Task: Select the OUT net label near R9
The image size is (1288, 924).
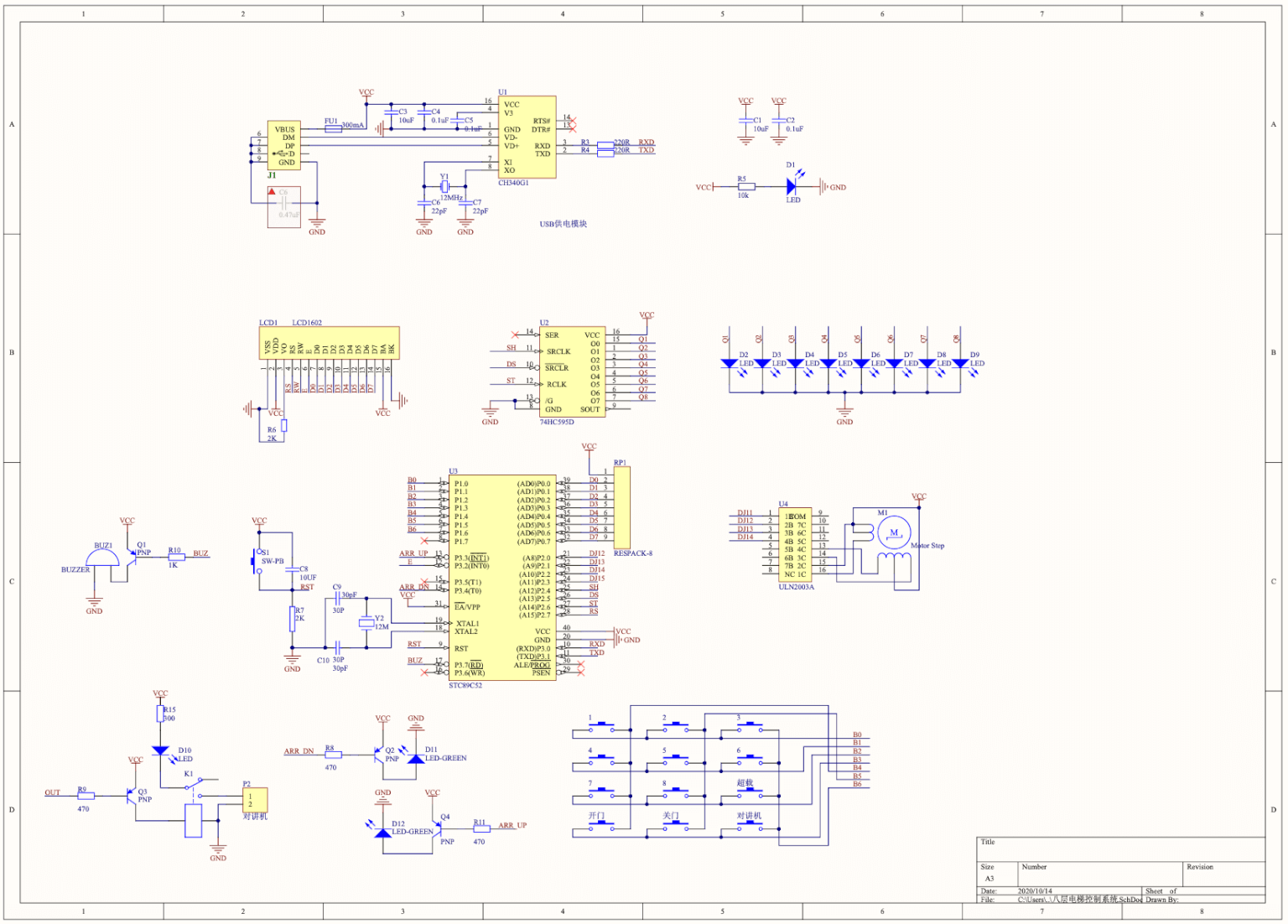Action: (52, 792)
